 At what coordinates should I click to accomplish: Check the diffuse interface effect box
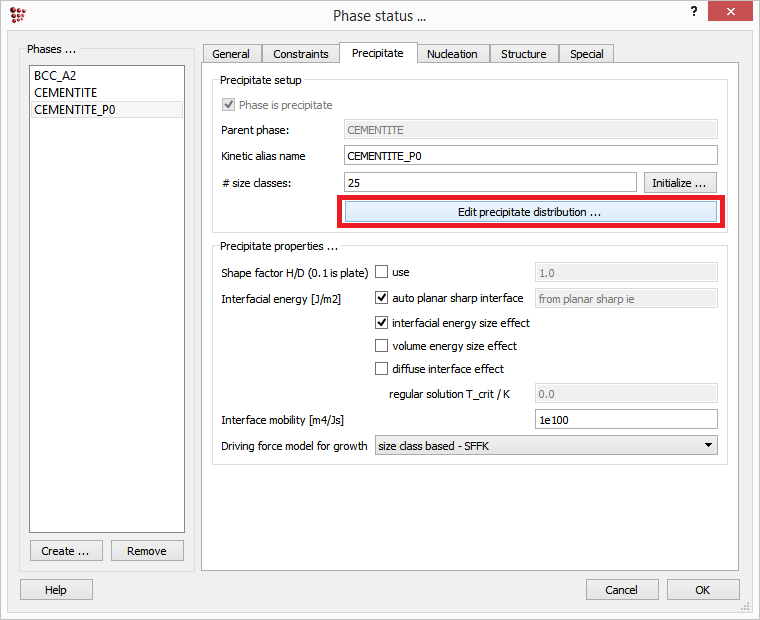381,369
